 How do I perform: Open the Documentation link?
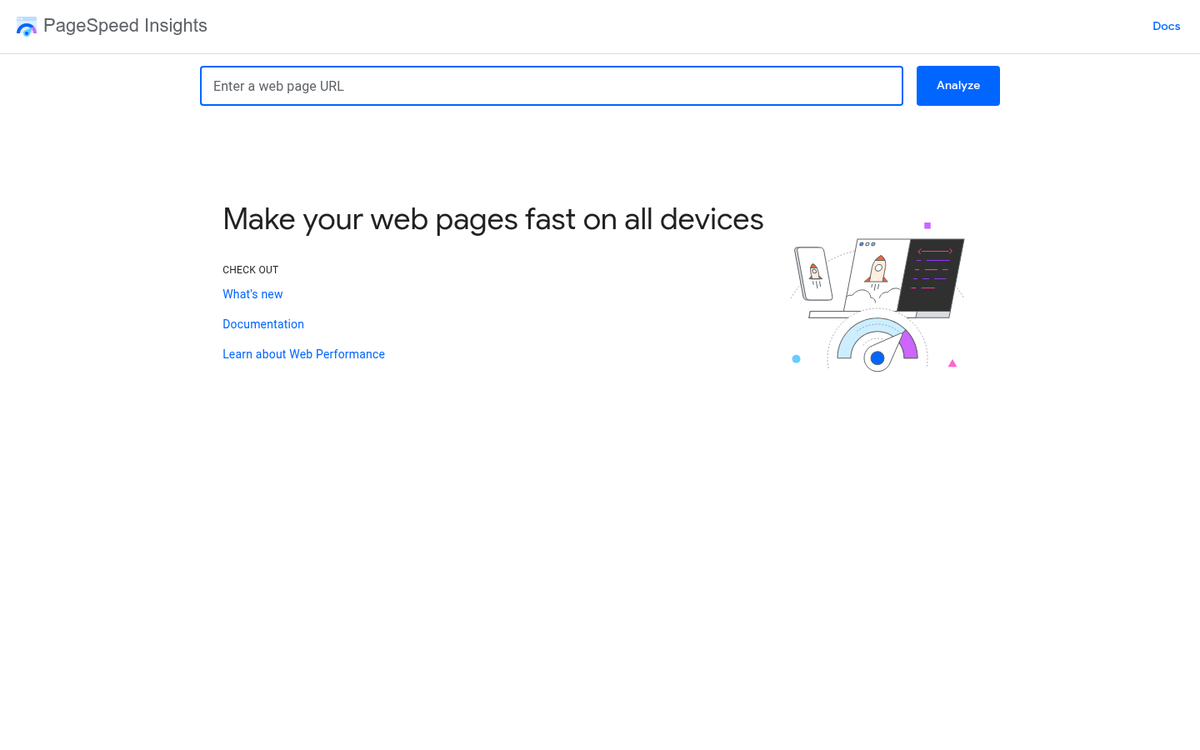[263, 324]
